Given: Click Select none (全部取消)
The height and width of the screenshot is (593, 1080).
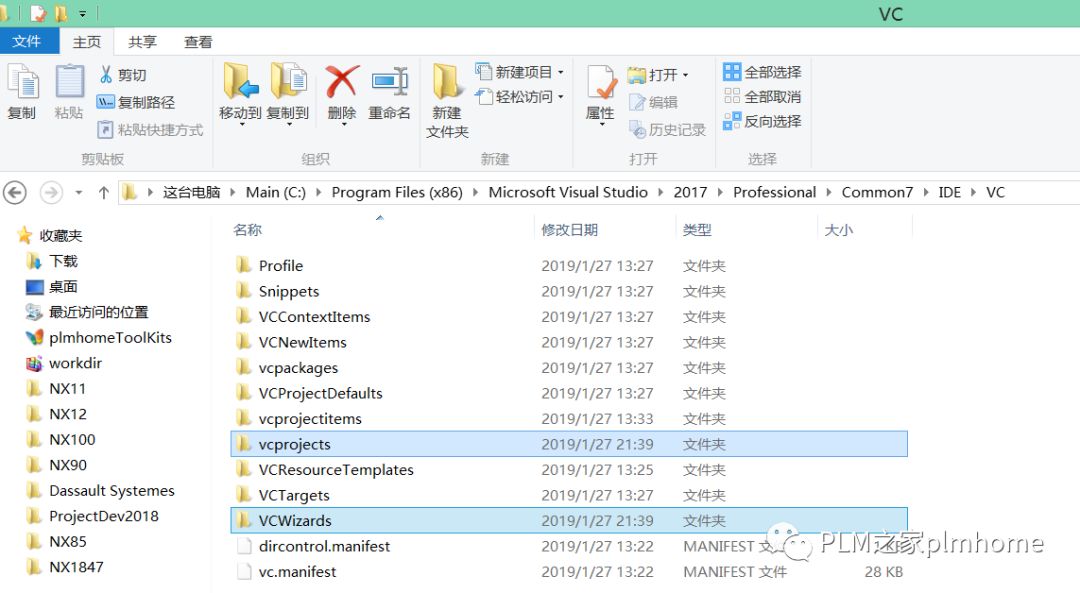Looking at the screenshot, I should [762, 96].
